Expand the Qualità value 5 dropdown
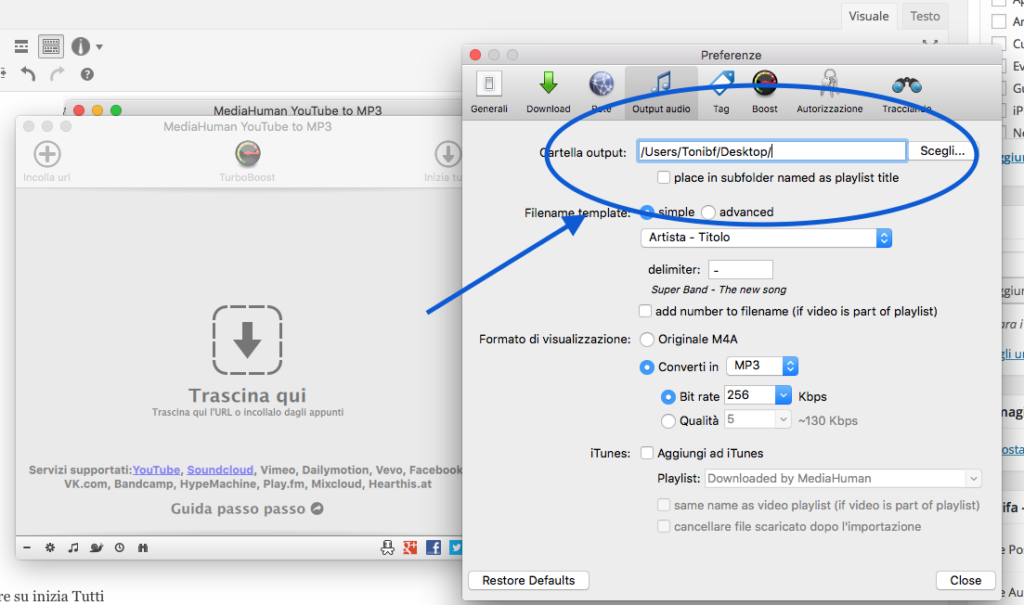This screenshot has width=1024, height=605. pos(783,419)
